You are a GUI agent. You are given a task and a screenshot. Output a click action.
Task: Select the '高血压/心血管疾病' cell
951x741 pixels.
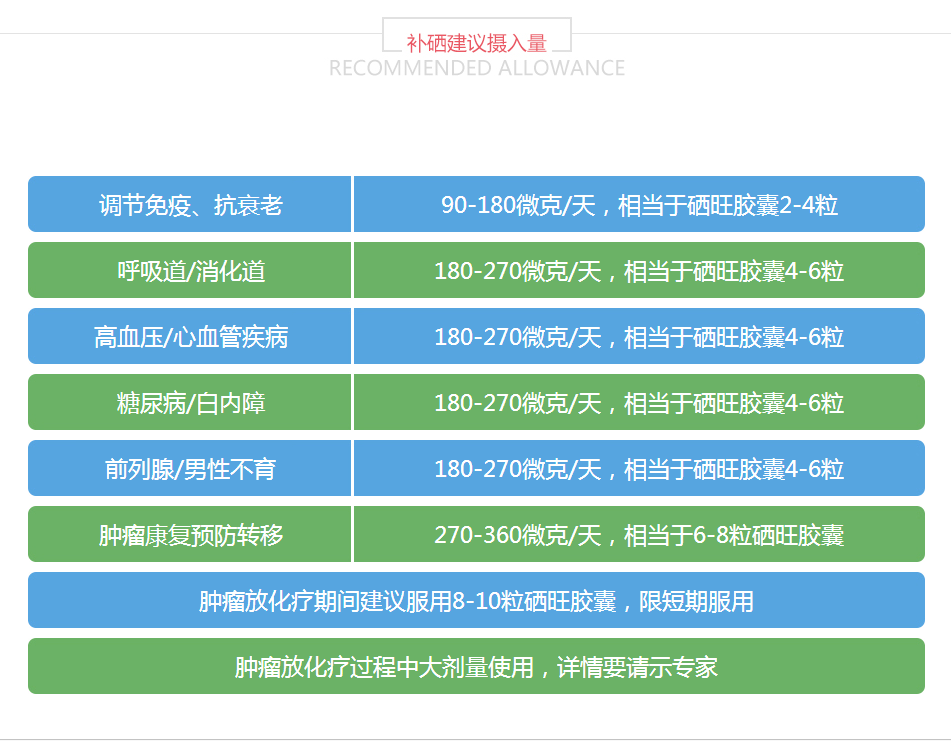[x=190, y=337]
